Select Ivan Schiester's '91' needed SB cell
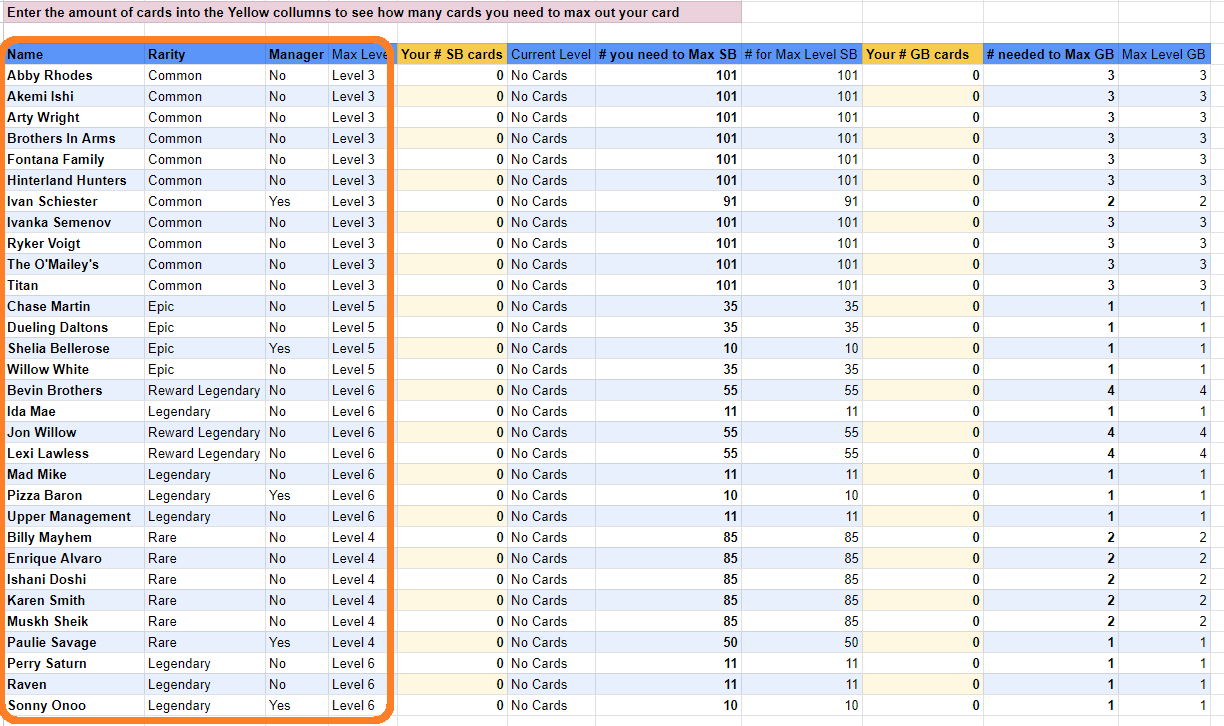Viewport: 1224px width, 726px height. pyautogui.click(x=668, y=201)
